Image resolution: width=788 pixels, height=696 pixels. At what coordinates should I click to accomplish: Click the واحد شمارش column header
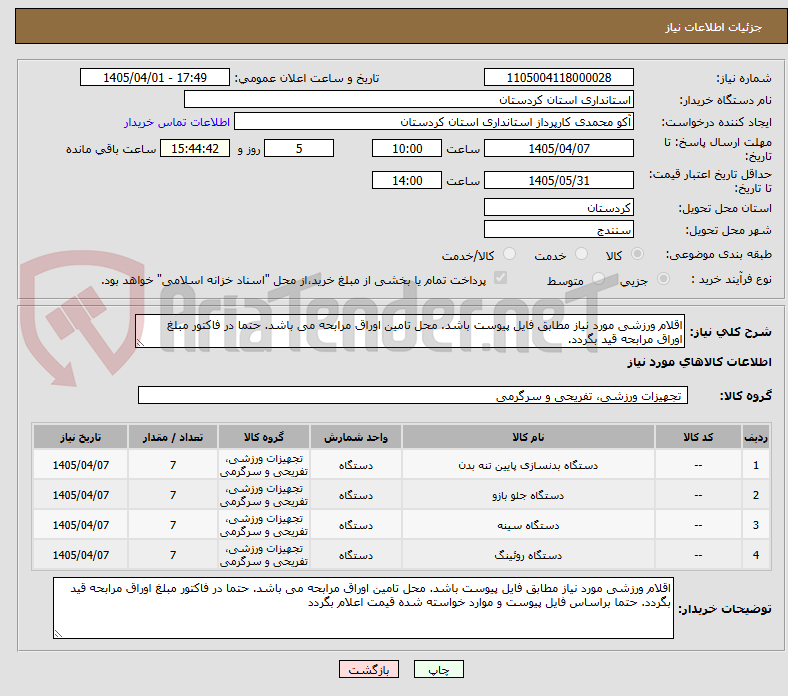(x=356, y=437)
